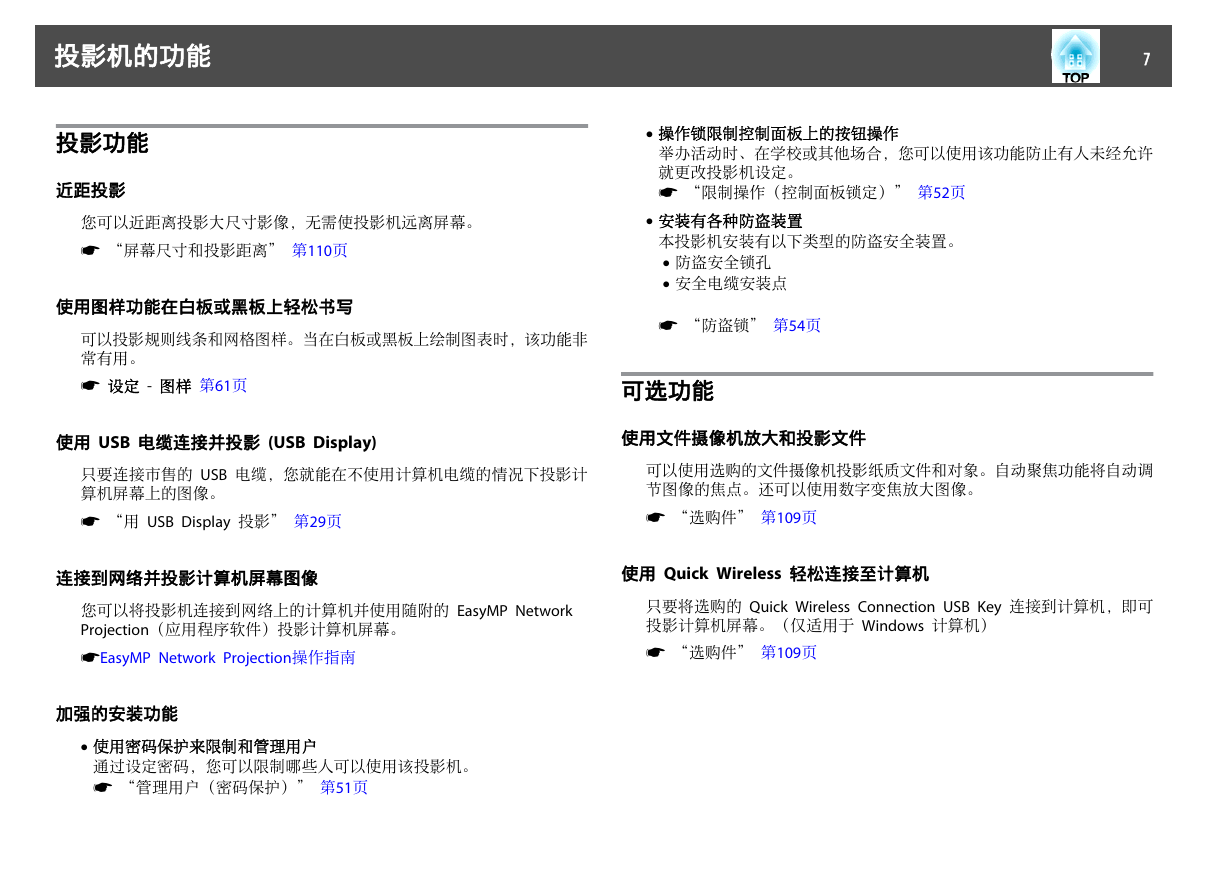Viewport: 1228px width, 869px height.
Task: Click heading 使用文件摄像机放大和投影文件
Action: point(744,438)
